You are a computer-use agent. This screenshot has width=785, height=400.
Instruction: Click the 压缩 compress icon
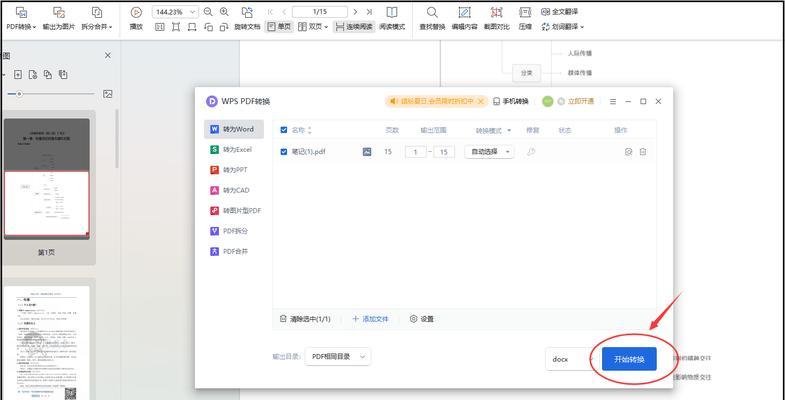tap(525, 19)
